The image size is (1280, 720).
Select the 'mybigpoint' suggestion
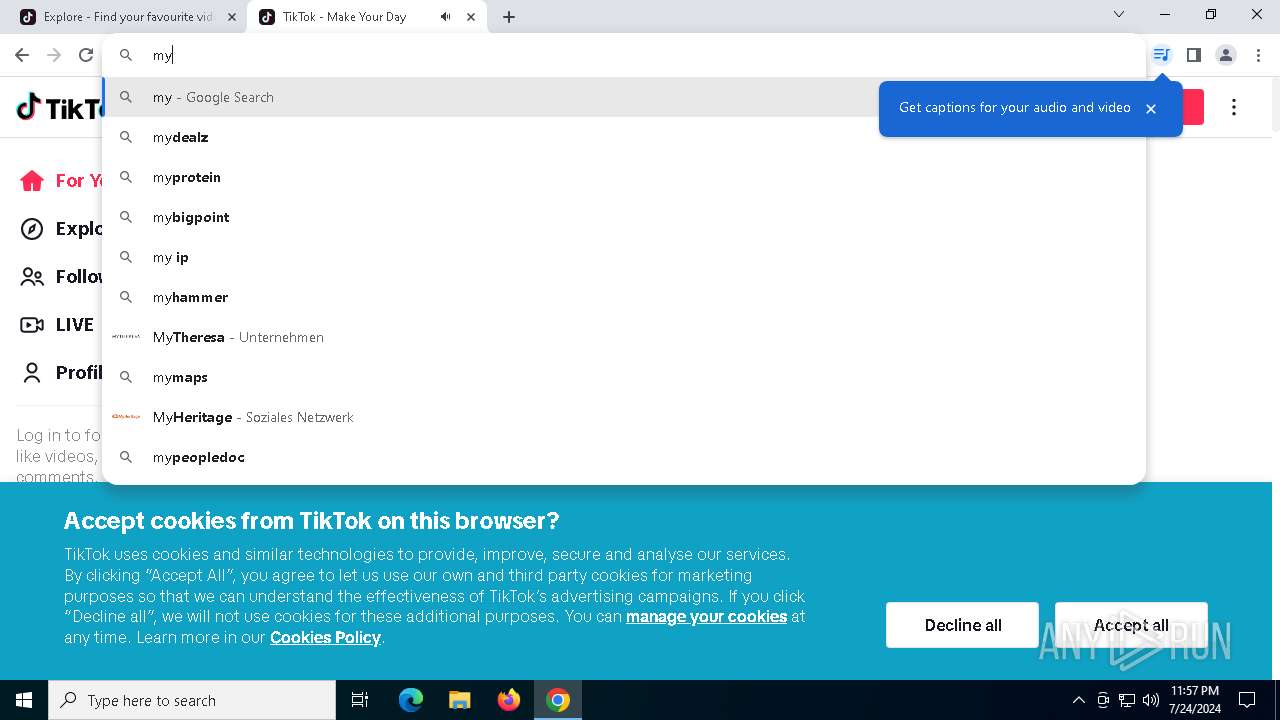[x=624, y=217]
